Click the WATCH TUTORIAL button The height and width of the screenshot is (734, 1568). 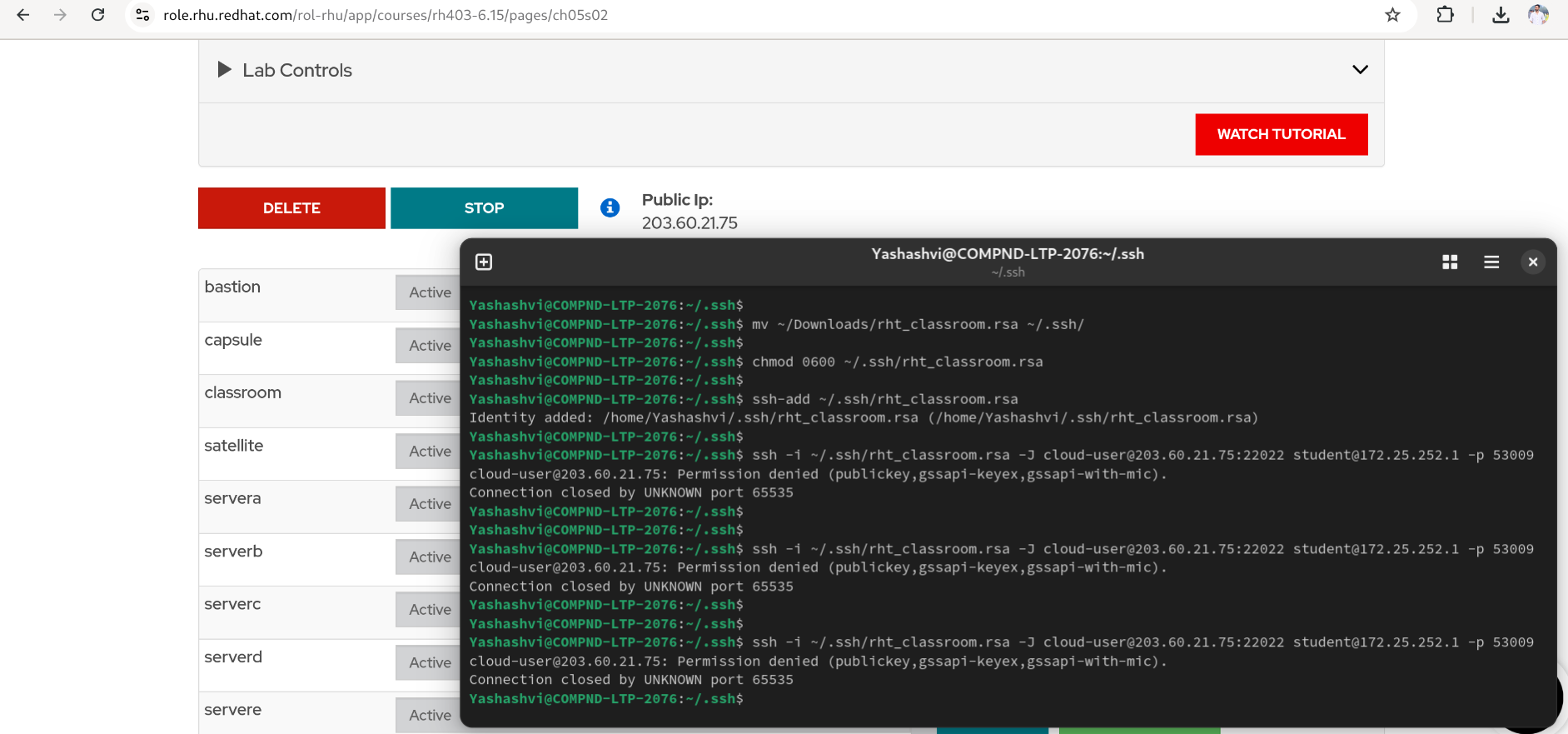point(1282,134)
